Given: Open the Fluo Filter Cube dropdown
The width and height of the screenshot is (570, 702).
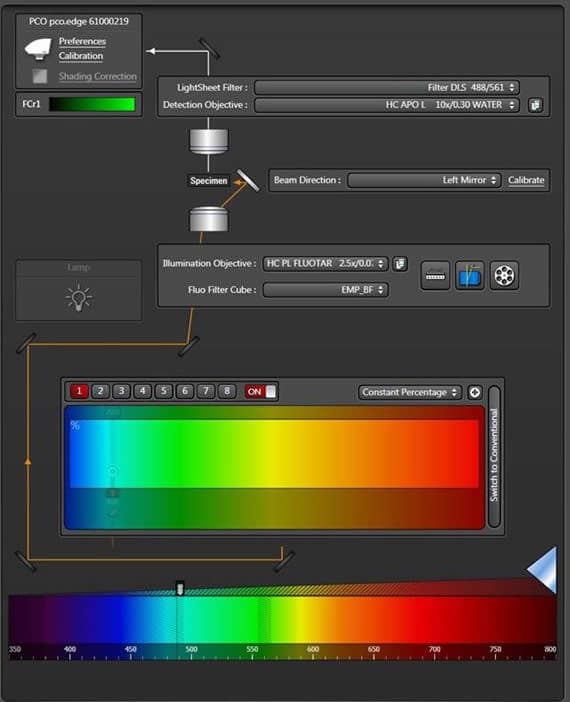Looking at the screenshot, I should coord(326,290).
